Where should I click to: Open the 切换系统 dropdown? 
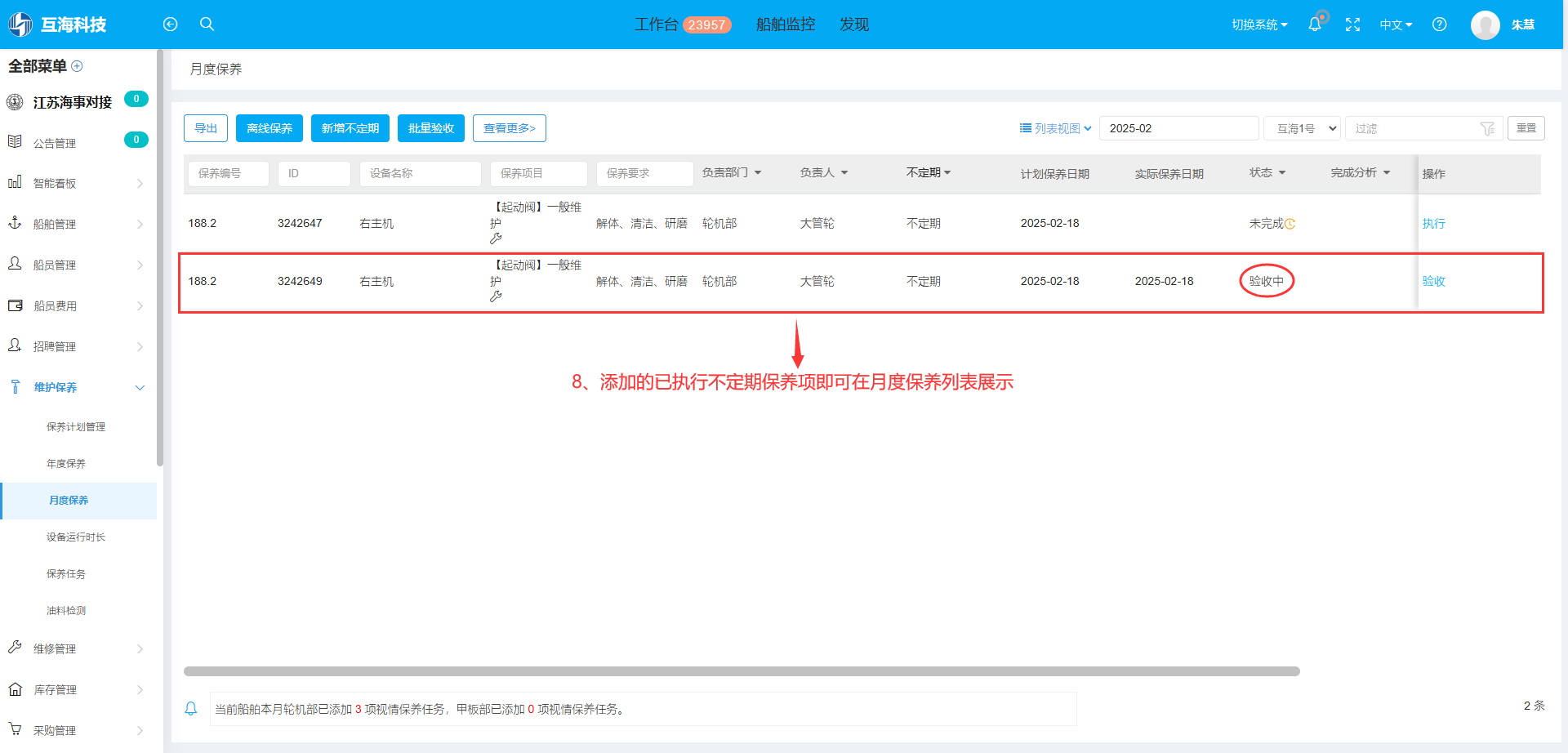pyautogui.click(x=1259, y=25)
